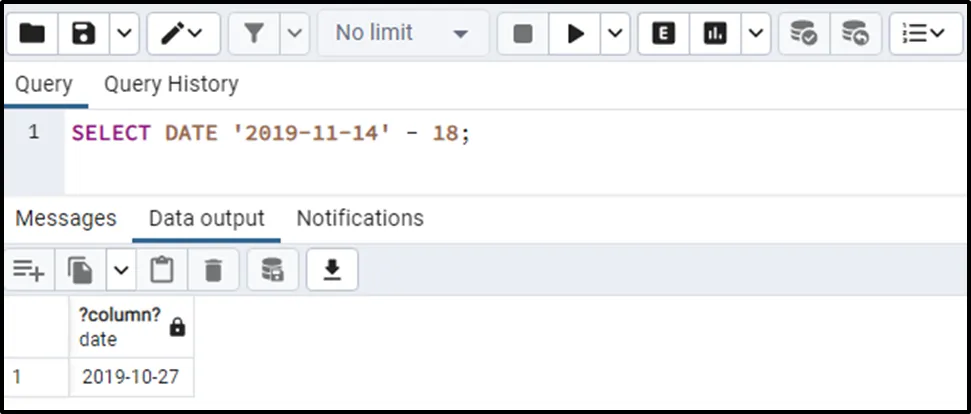Switch to the Notifications tab
The height and width of the screenshot is (414, 971).
click(x=360, y=218)
